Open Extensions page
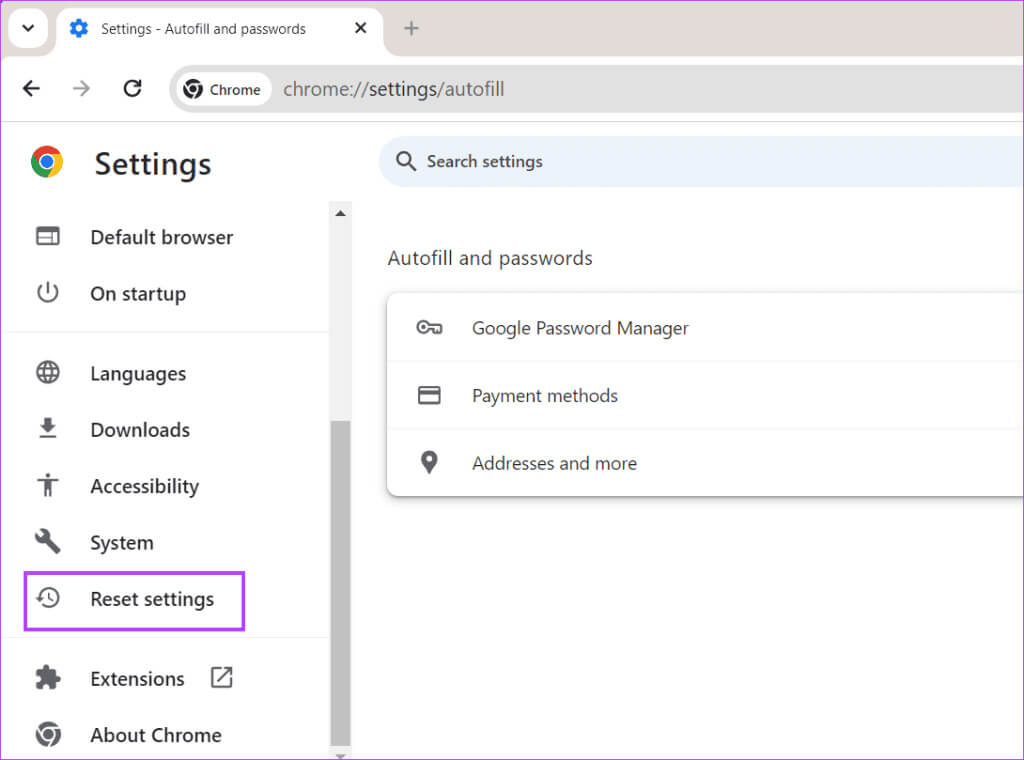 [137, 678]
